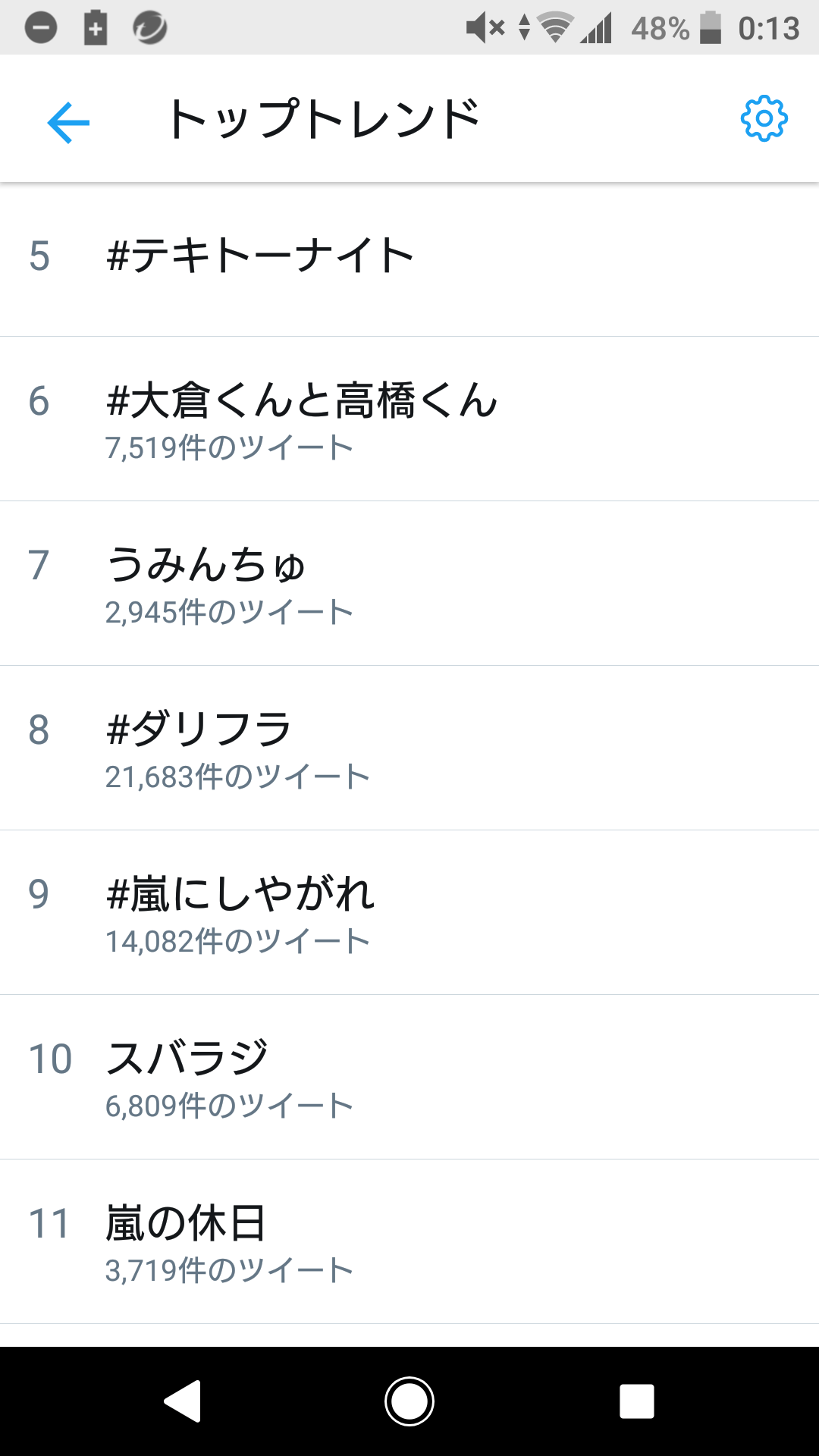Open the スバラジ trend
Viewport: 819px width, 1456px height.
(x=409, y=1077)
